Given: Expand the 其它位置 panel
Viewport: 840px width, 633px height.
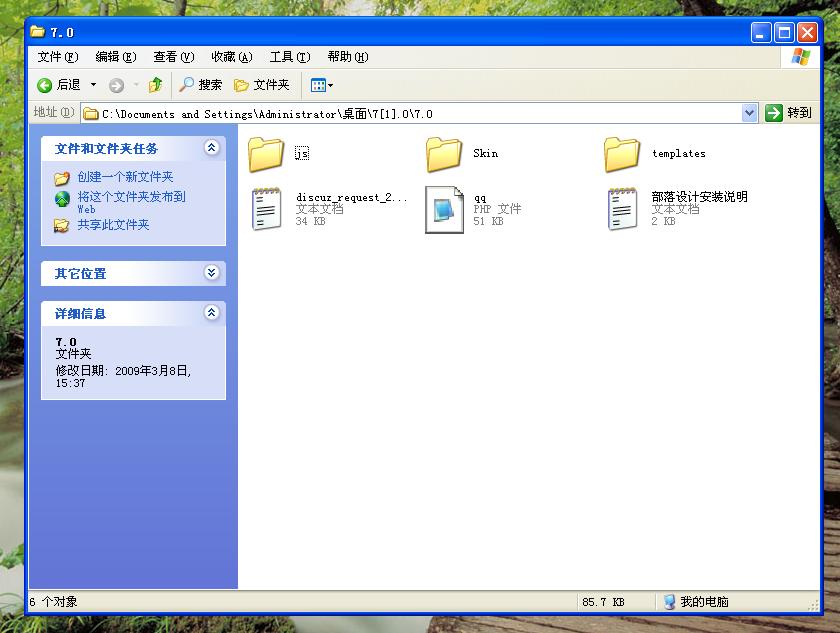Looking at the screenshot, I should click(x=212, y=273).
